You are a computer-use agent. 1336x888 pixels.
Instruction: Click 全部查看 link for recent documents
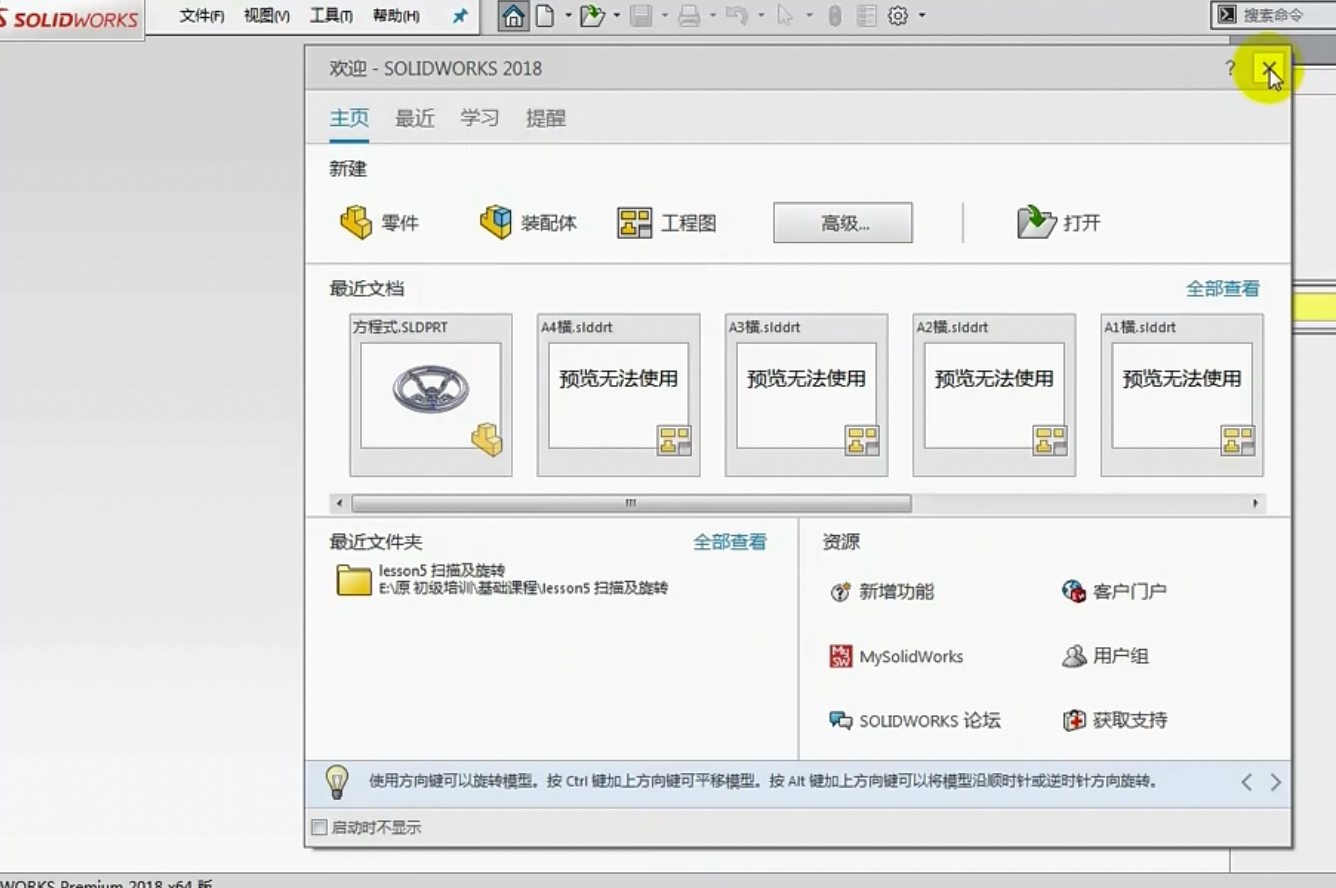pos(1222,289)
